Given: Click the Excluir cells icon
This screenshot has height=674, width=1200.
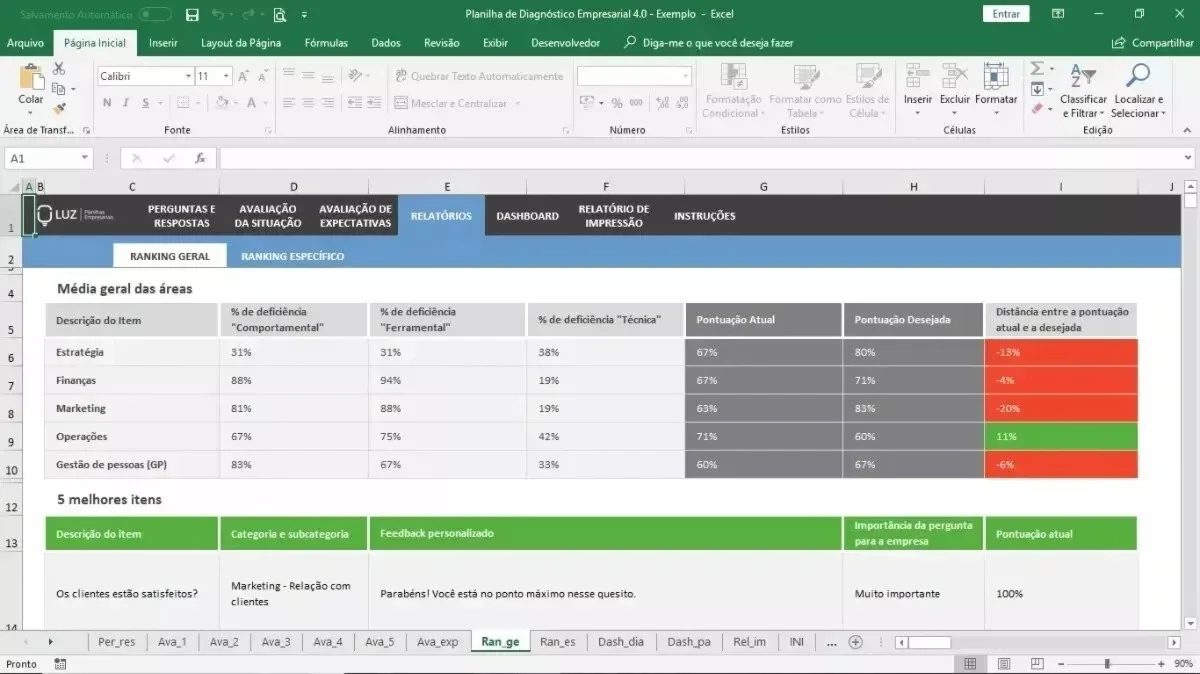Looking at the screenshot, I should (x=955, y=75).
